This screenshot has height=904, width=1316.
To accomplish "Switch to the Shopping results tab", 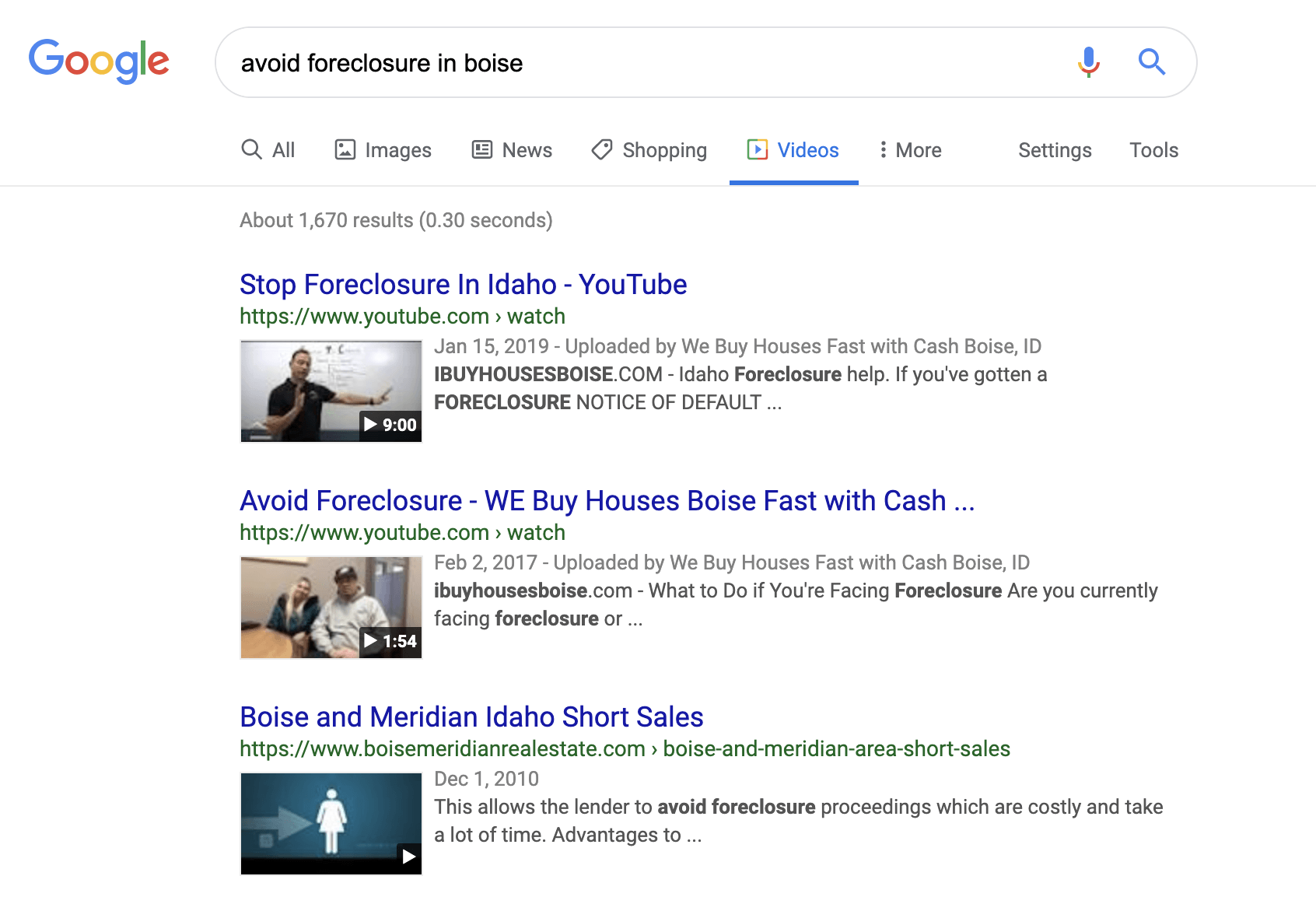I will point(664,150).
